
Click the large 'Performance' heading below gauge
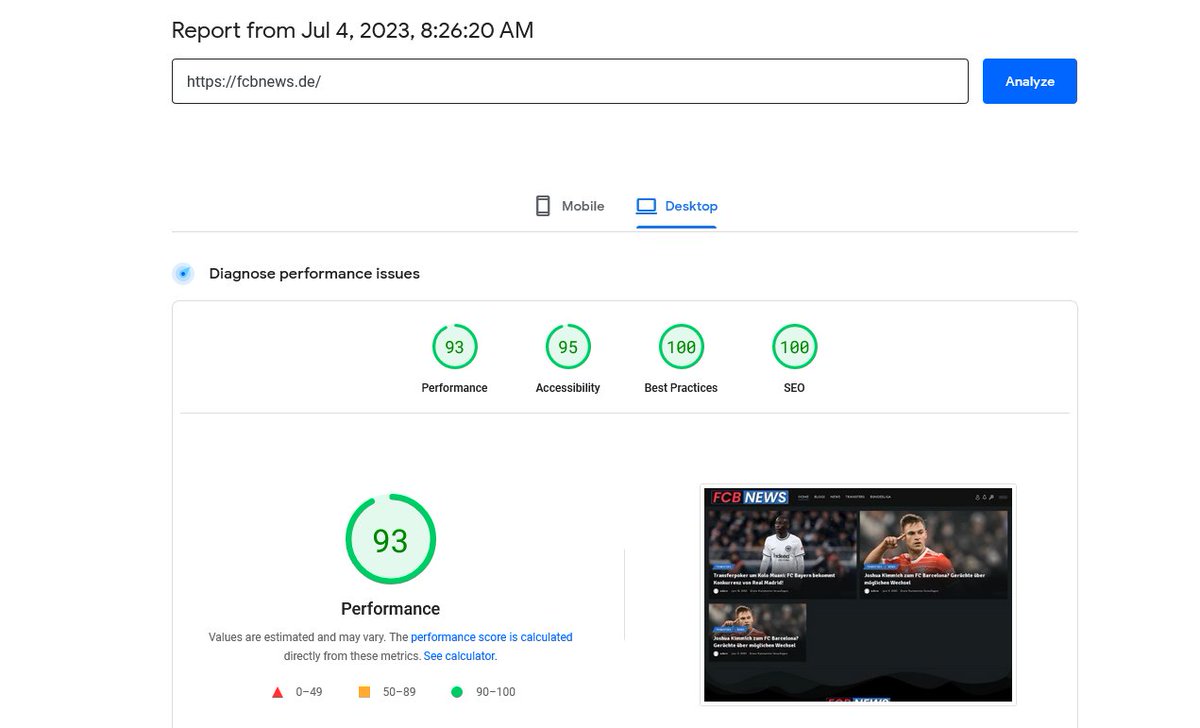(x=390, y=608)
